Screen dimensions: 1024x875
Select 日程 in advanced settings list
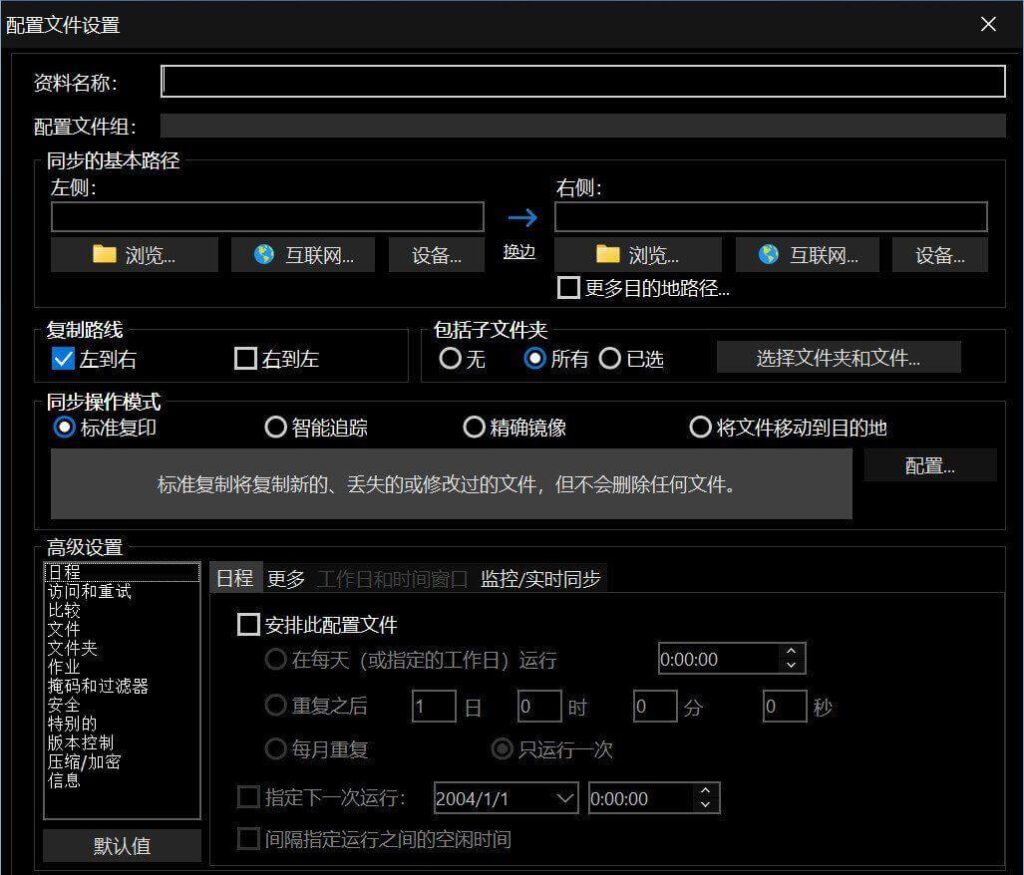coord(121,572)
